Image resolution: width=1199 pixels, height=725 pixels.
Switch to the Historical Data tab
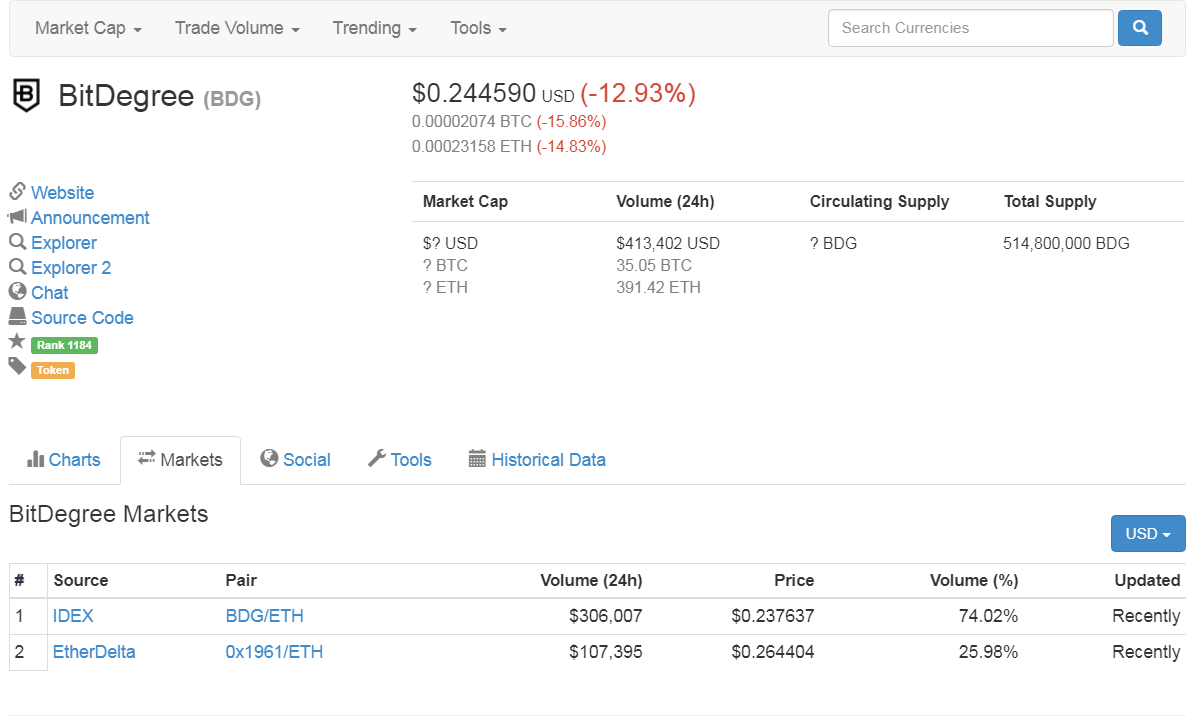pyautogui.click(x=538, y=460)
